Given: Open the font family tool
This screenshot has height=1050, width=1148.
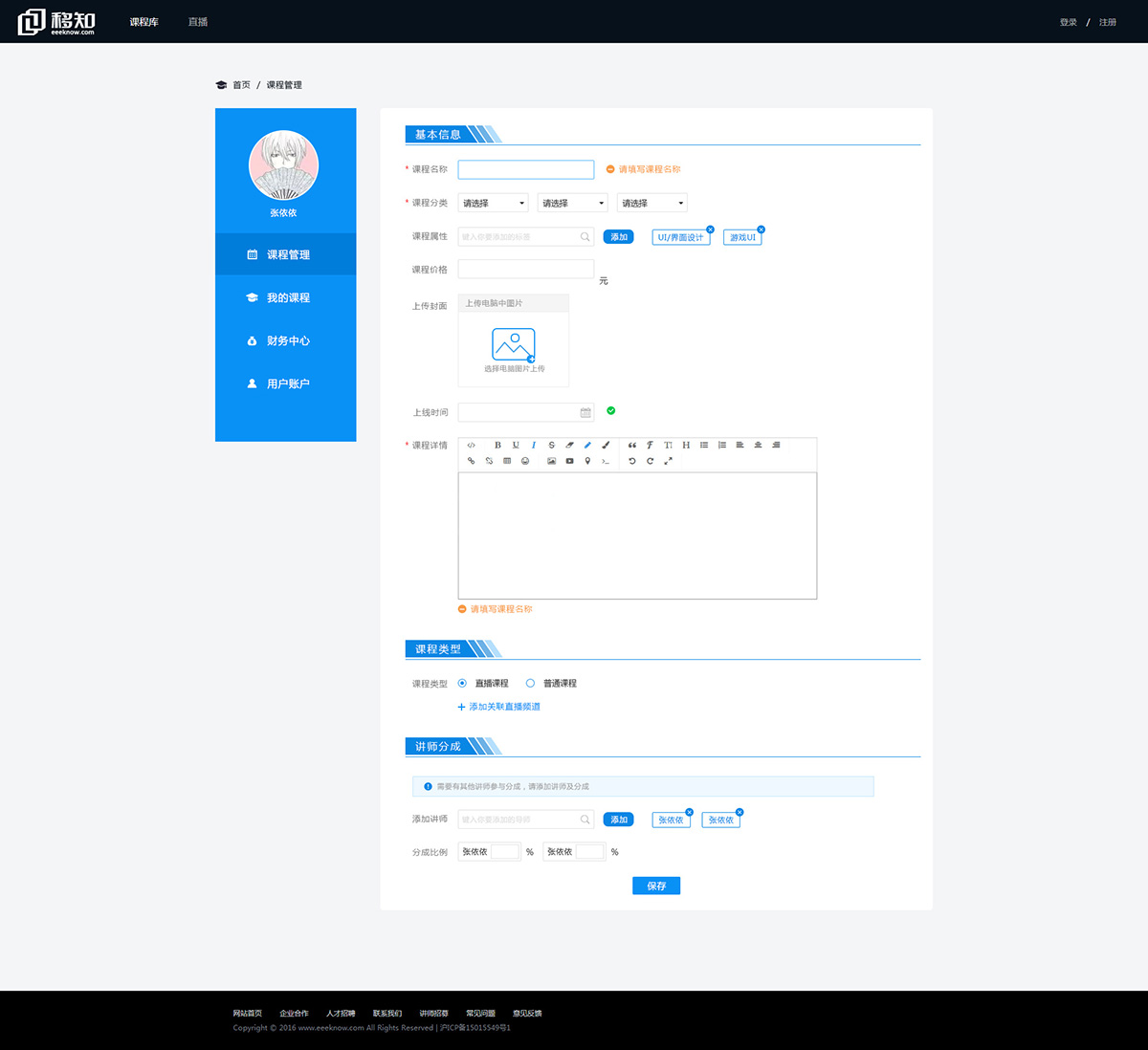Looking at the screenshot, I should [x=650, y=445].
